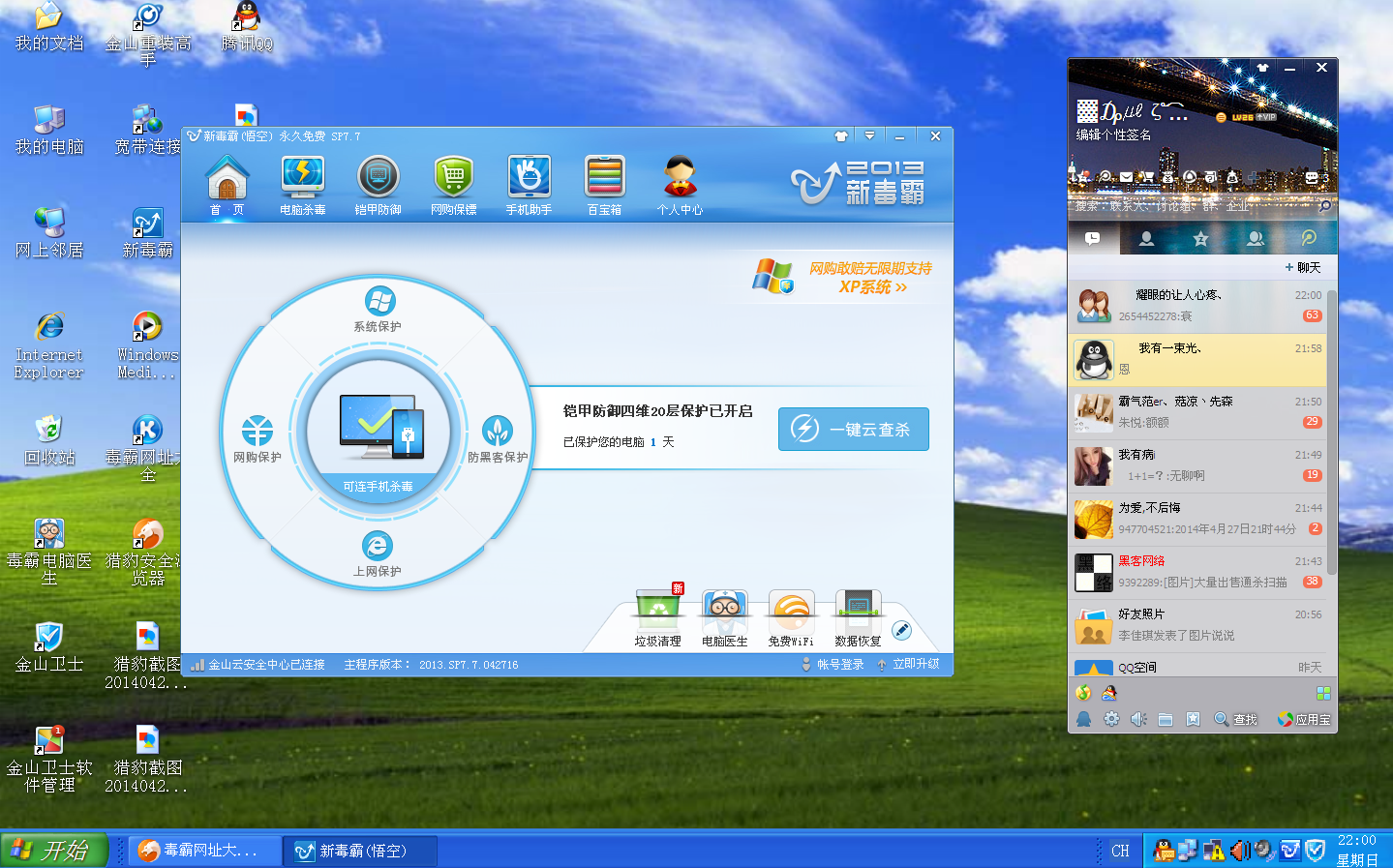Select the 回收站 desktop icon

coord(48,440)
